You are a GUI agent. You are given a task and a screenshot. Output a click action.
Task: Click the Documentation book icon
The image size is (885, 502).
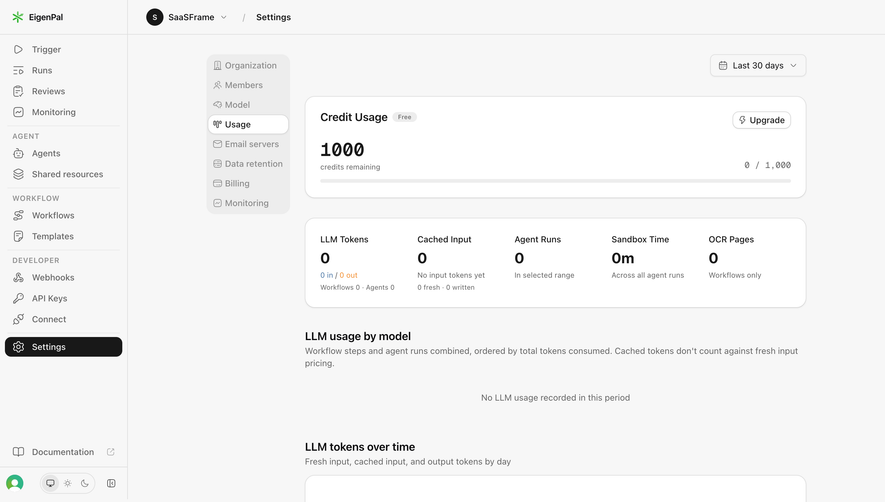pyautogui.click(x=19, y=452)
